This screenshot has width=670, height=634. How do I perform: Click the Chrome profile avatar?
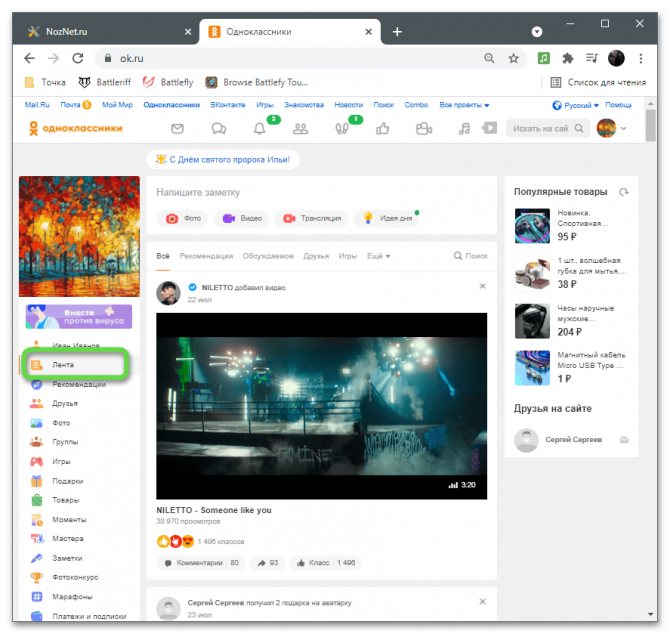tap(616, 58)
